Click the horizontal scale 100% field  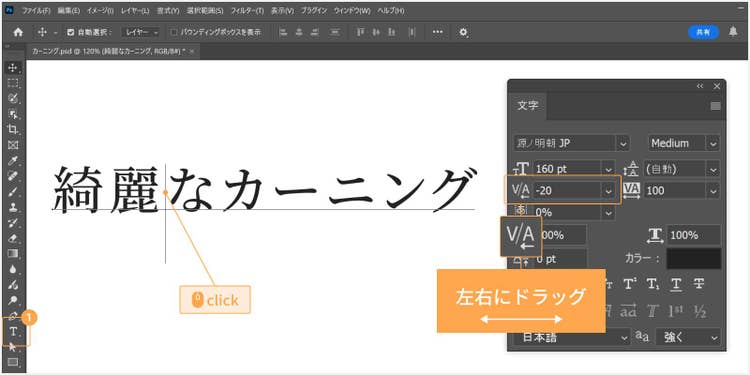point(694,235)
